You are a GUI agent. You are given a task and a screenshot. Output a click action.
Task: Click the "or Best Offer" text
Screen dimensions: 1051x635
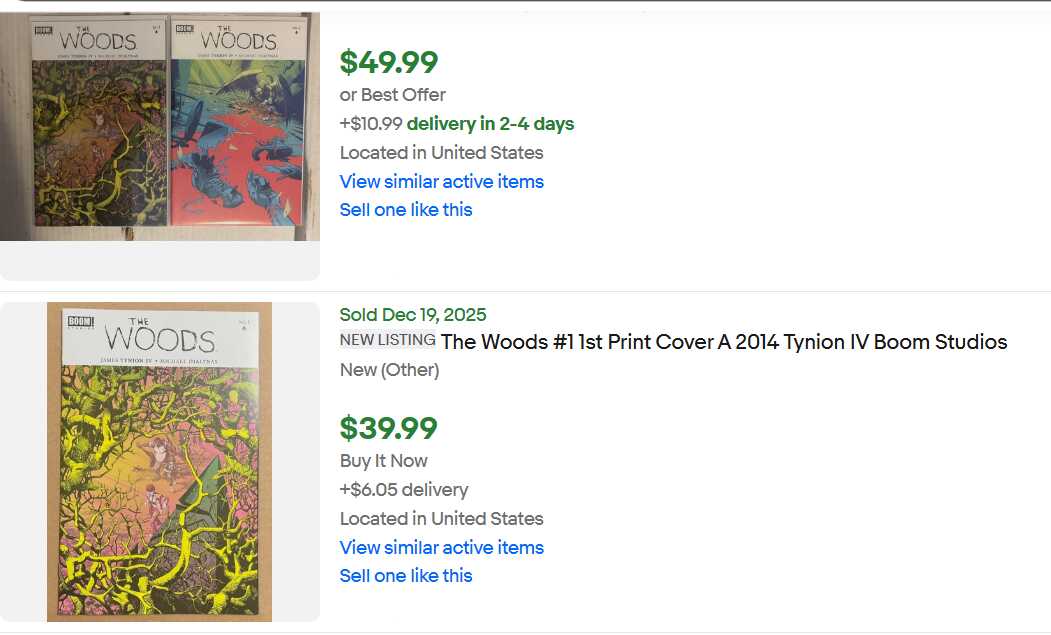point(392,95)
